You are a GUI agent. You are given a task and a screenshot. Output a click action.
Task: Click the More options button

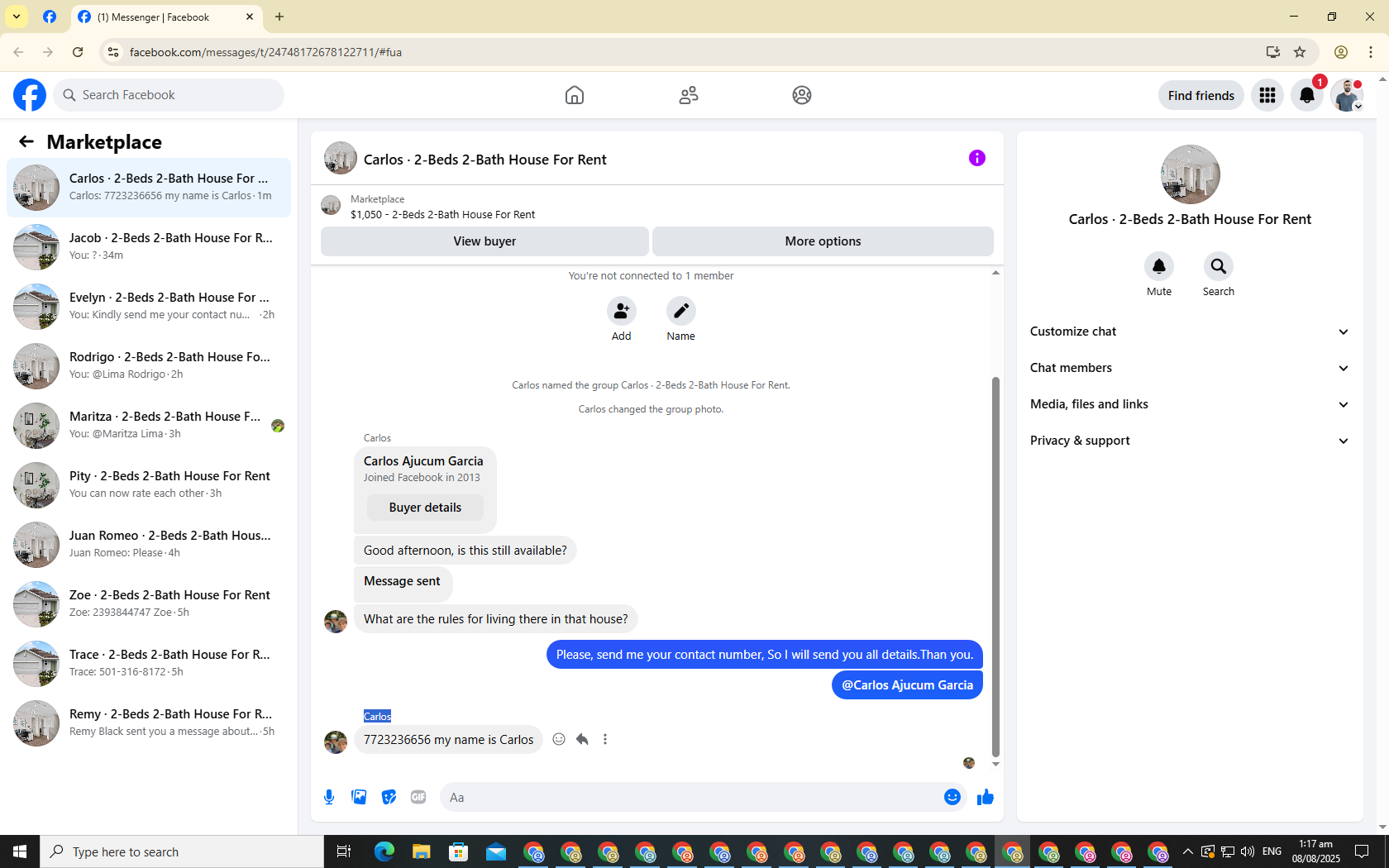point(823,241)
